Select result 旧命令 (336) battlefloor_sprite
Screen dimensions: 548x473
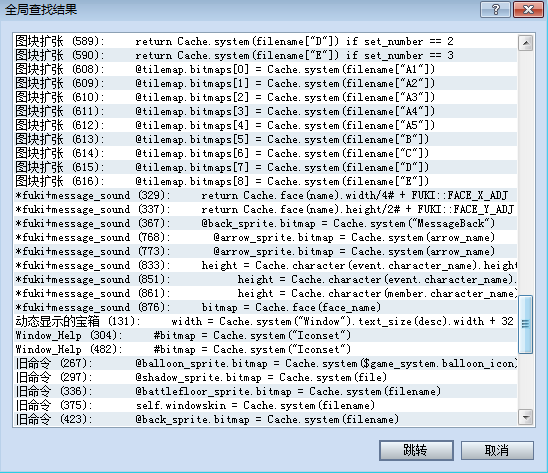point(266,391)
